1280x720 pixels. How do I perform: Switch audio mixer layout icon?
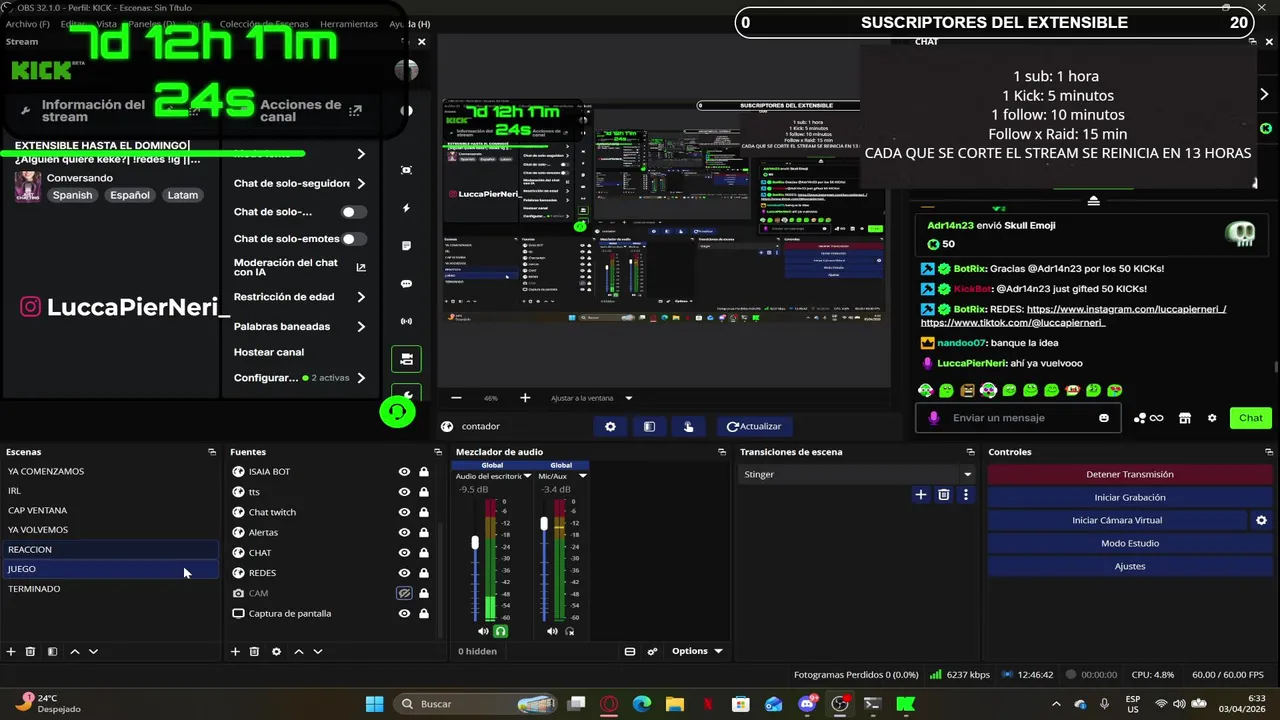[630, 651]
